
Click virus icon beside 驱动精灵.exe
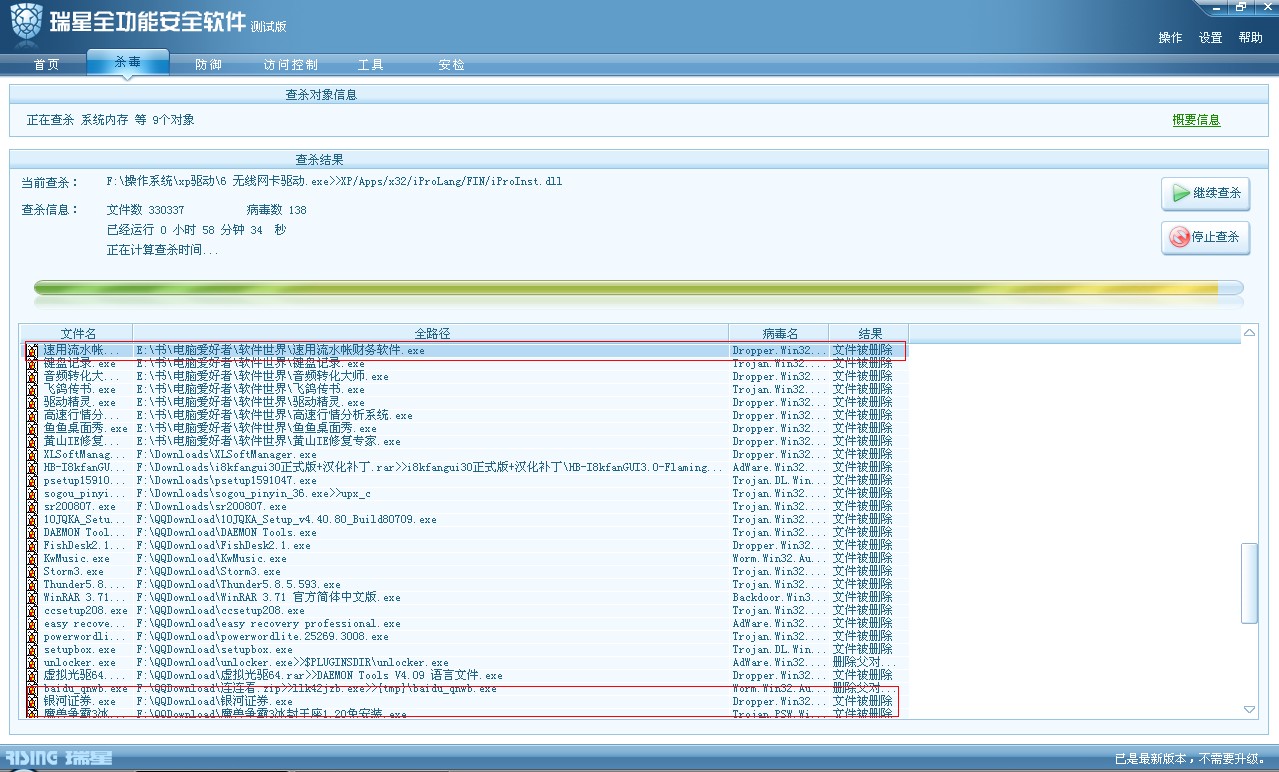point(32,403)
